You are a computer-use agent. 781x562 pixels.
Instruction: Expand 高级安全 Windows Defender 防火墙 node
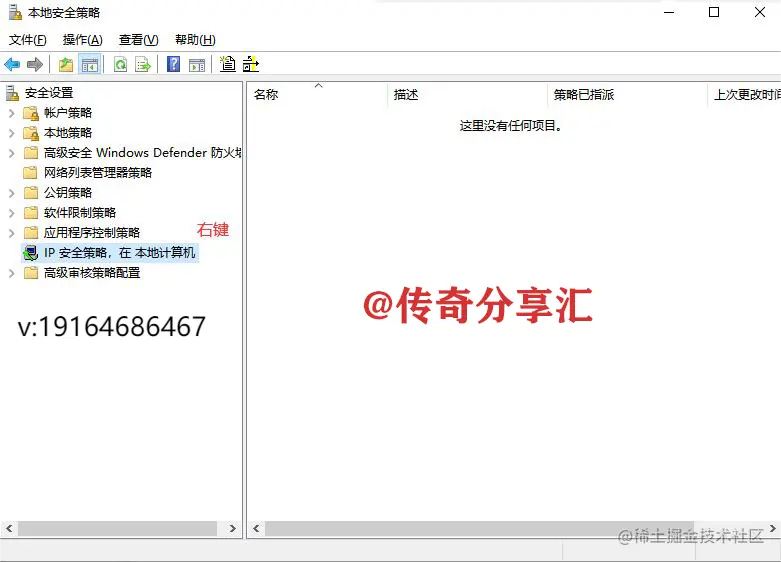coord(11,153)
